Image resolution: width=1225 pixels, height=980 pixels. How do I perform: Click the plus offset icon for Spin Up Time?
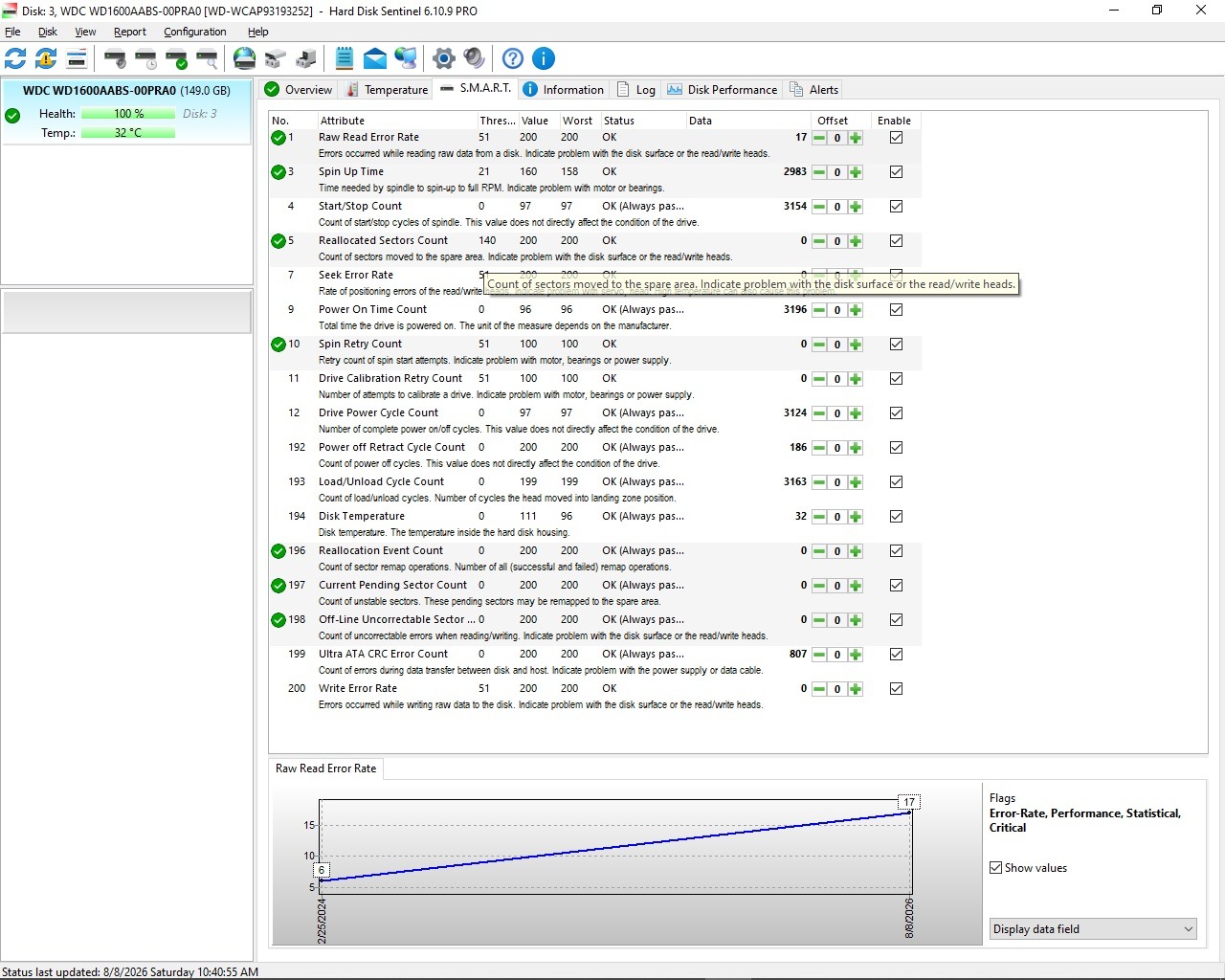click(x=856, y=172)
